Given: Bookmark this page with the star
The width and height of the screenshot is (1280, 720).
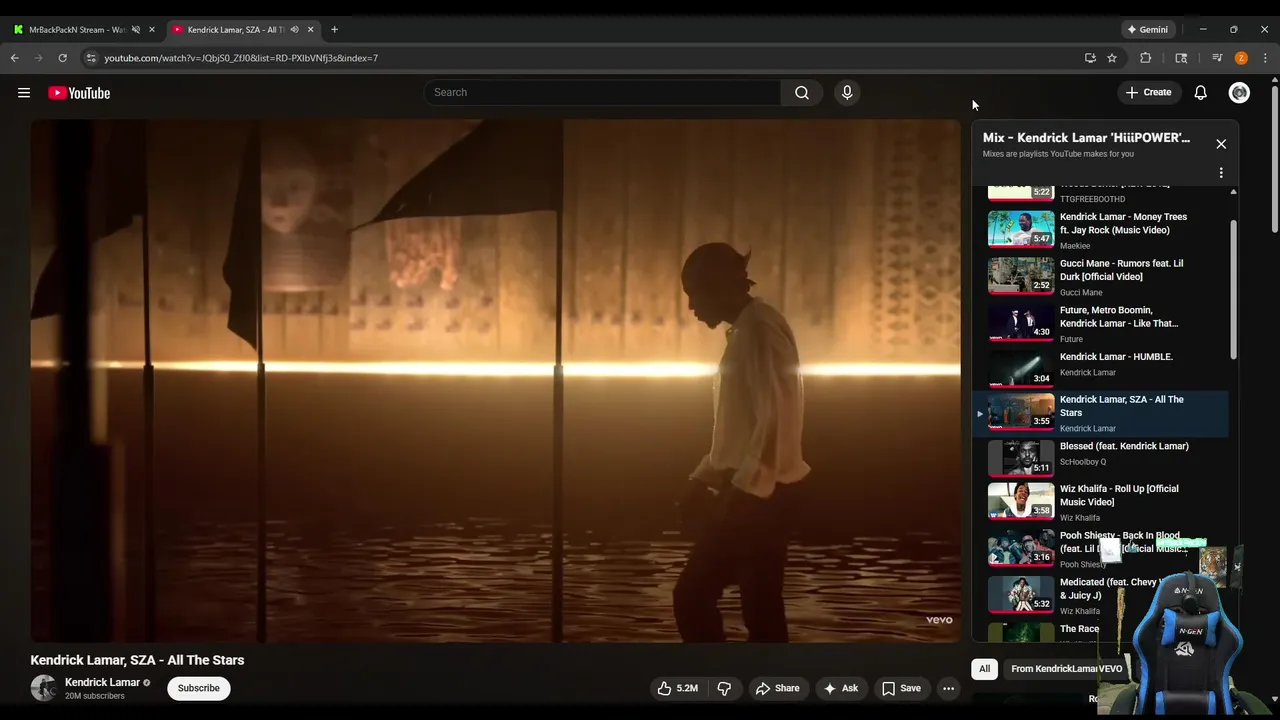Looking at the screenshot, I should [1112, 58].
